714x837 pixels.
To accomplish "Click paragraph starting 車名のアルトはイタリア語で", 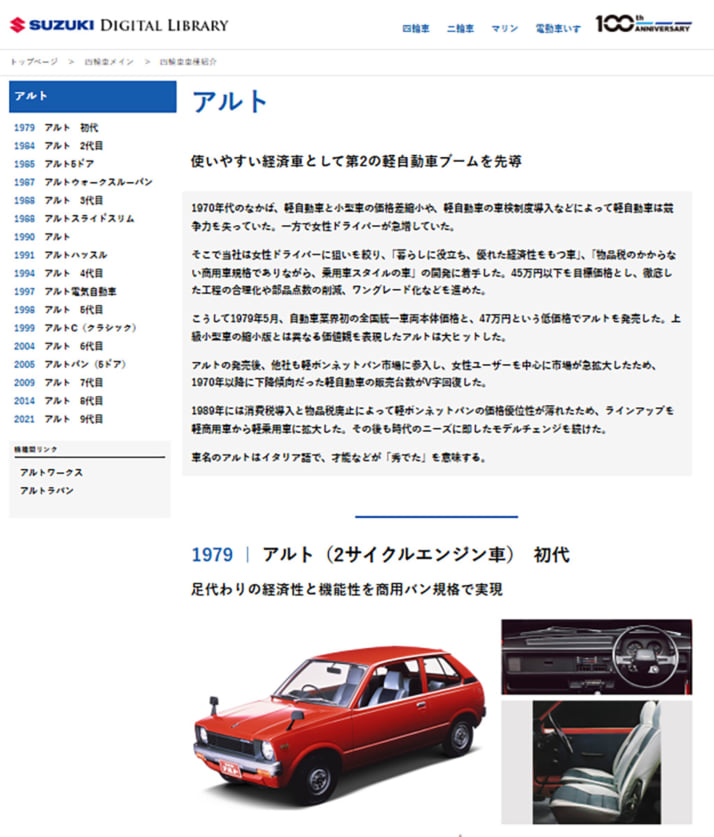I will 338,457.
